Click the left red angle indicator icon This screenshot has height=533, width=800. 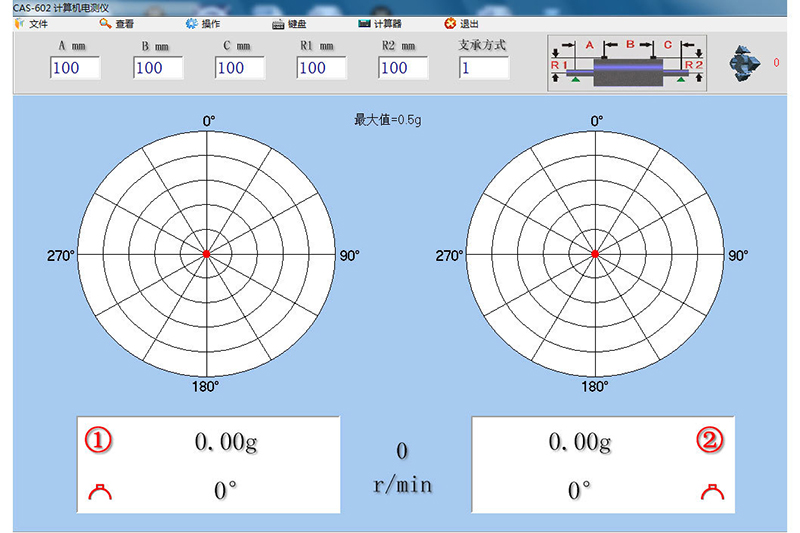click(97, 491)
